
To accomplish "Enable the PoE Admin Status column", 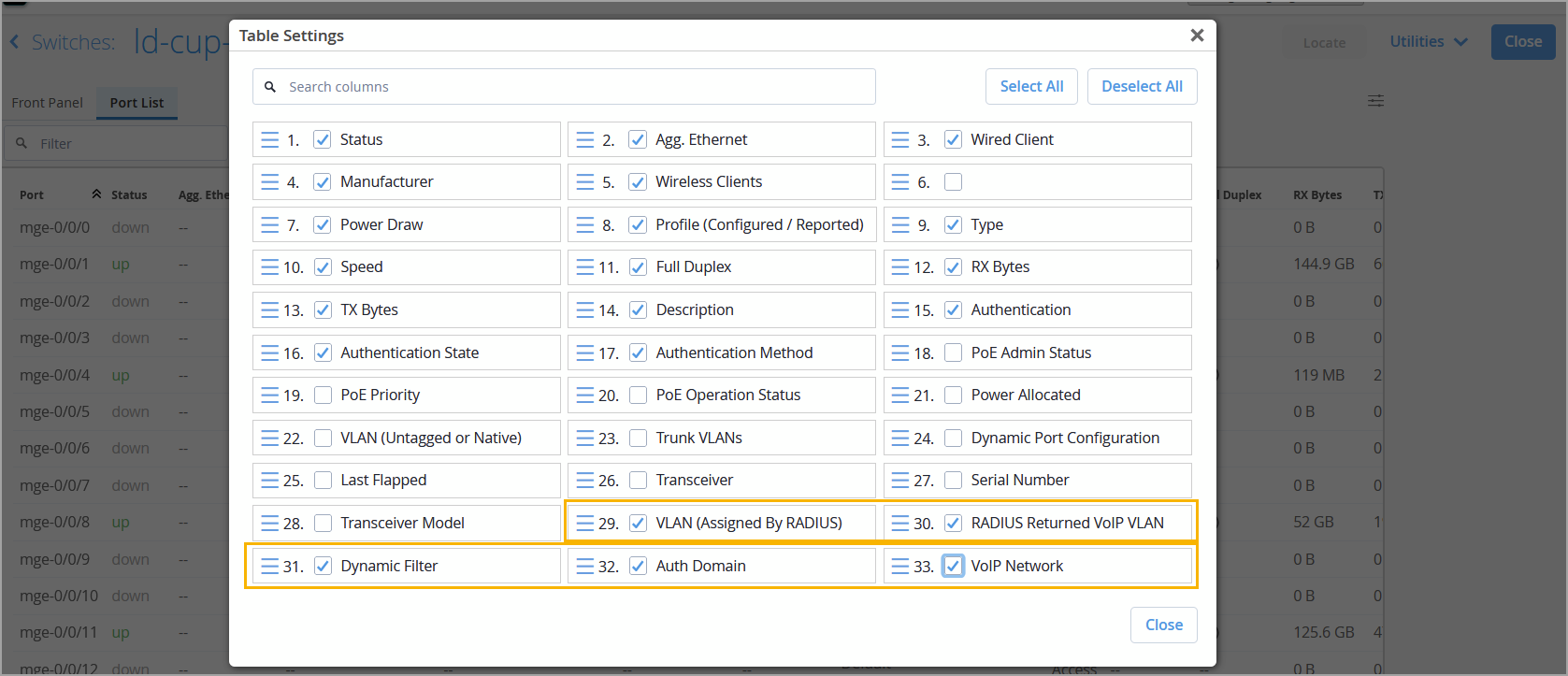I will coord(953,353).
